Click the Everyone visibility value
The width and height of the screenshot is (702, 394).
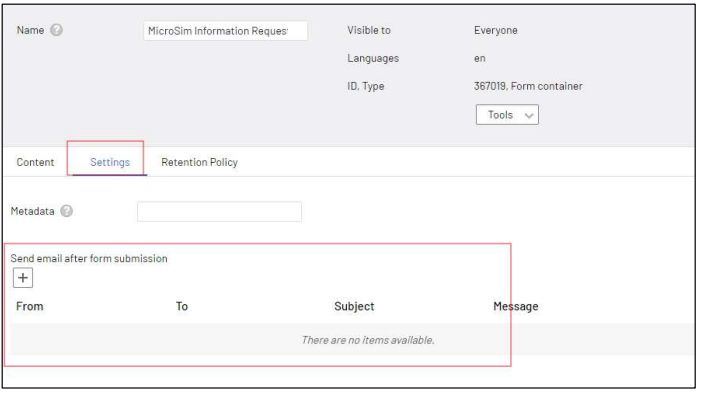point(496,30)
